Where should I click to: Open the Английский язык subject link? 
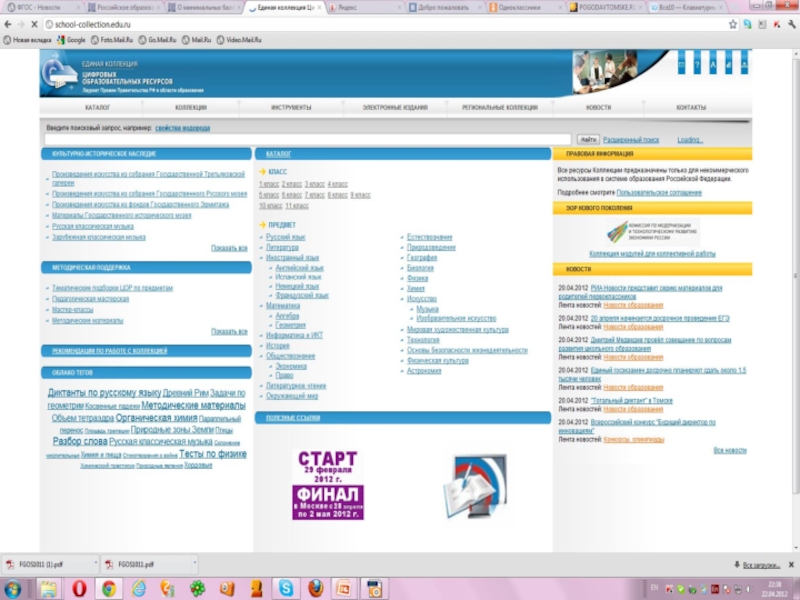point(299,268)
